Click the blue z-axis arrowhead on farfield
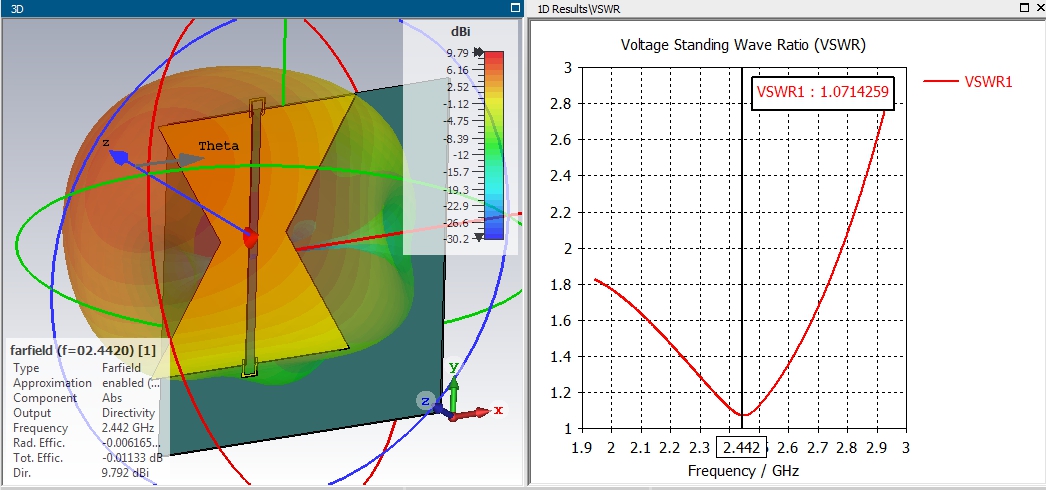 coord(118,157)
